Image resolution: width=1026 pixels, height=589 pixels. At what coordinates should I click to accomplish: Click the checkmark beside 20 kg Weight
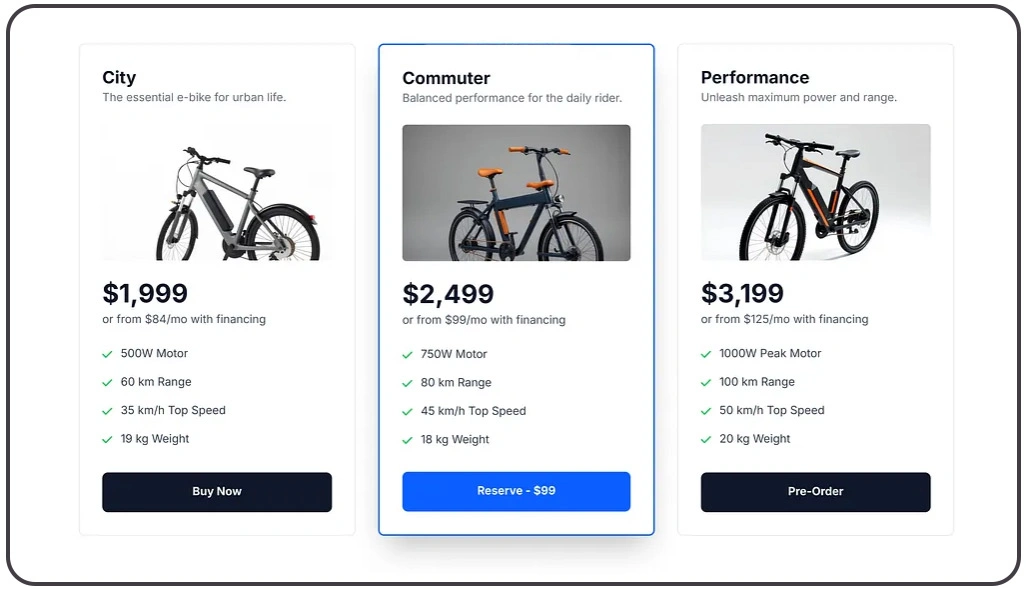click(x=706, y=439)
